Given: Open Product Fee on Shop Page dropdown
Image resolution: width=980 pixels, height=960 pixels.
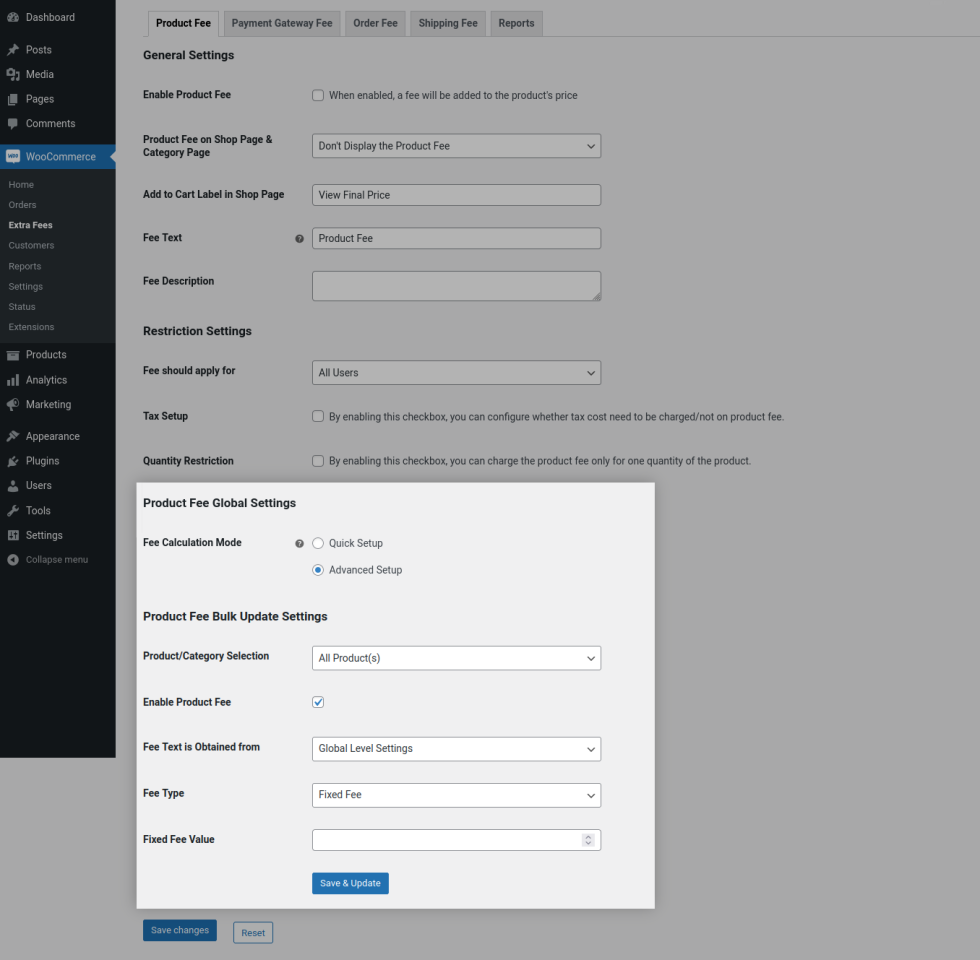Looking at the screenshot, I should coord(456,146).
